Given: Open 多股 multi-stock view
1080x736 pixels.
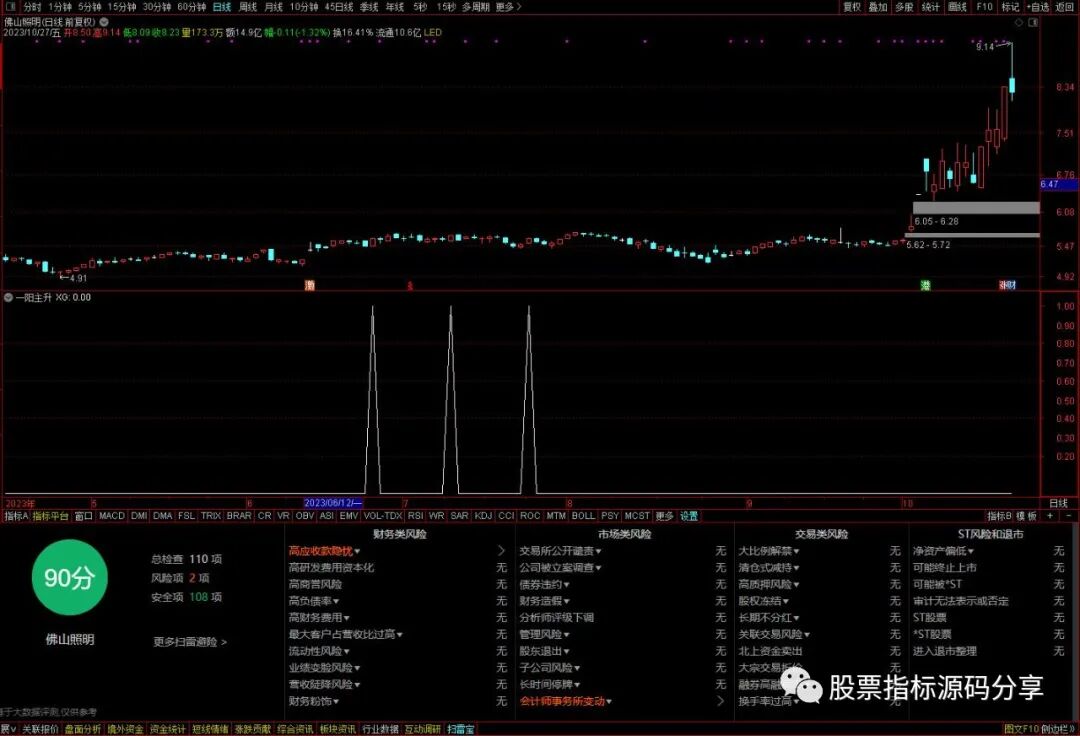Looking at the screenshot, I should (904, 7).
